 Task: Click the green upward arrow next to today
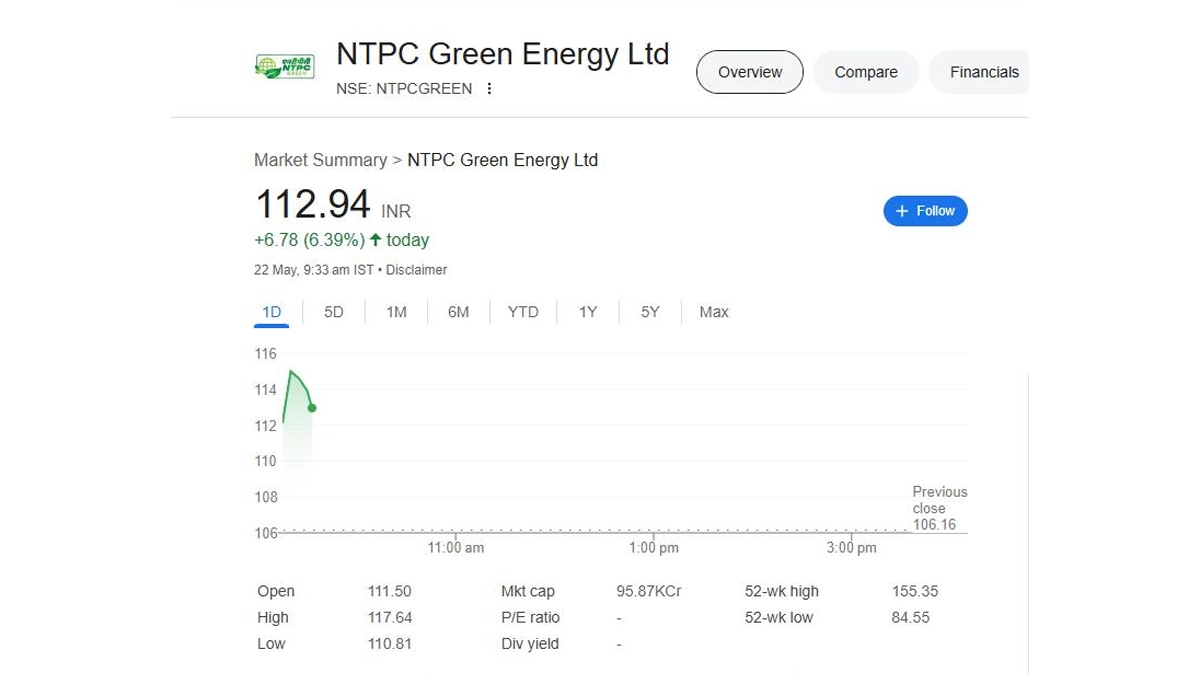click(x=375, y=240)
